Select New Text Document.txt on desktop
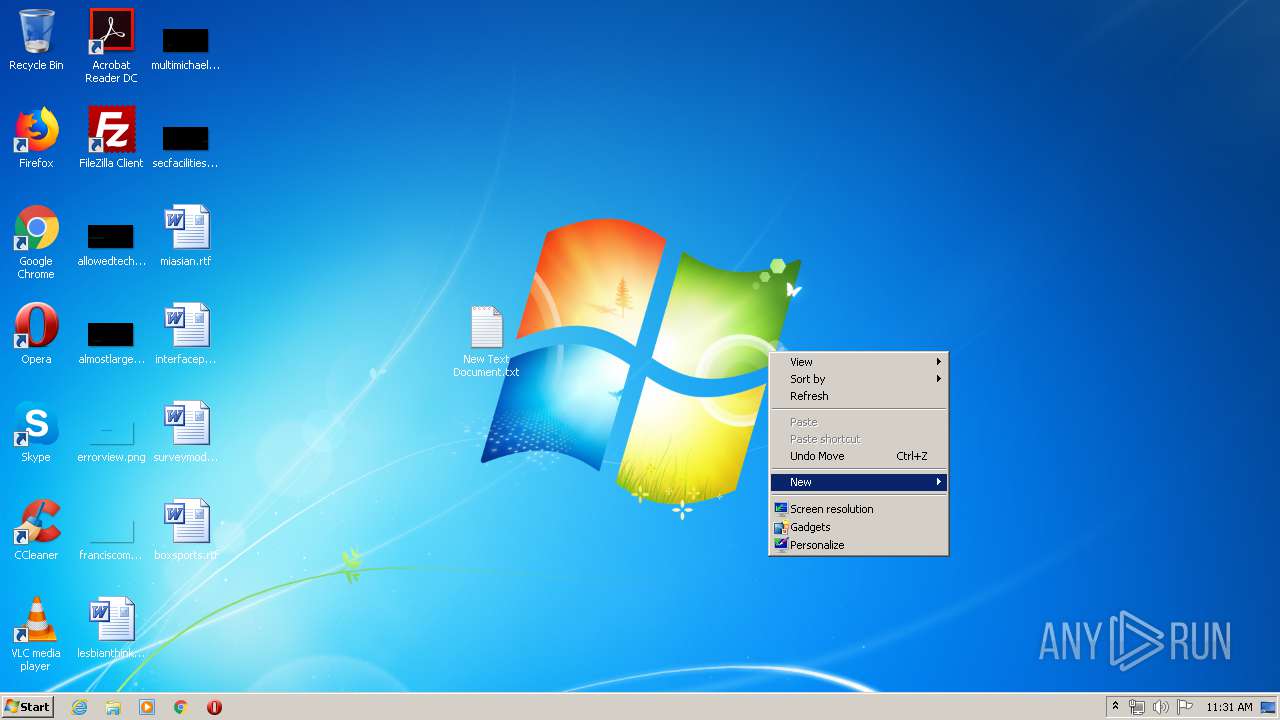 tap(486, 342)
